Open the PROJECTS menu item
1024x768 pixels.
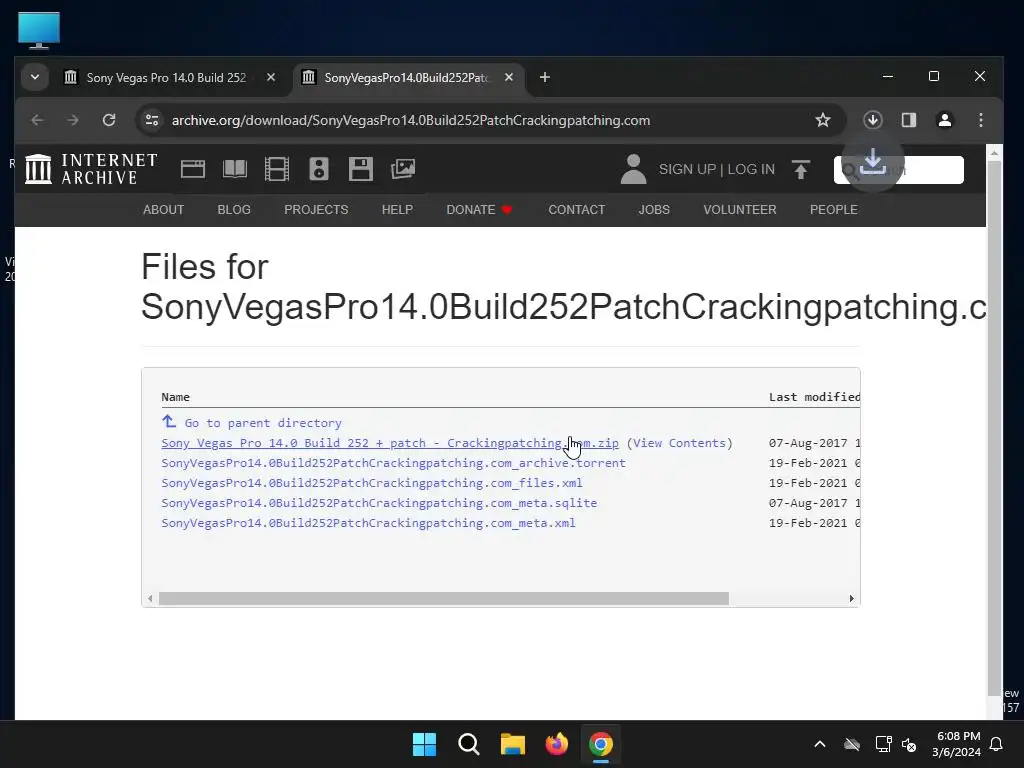tap(316, 210)
